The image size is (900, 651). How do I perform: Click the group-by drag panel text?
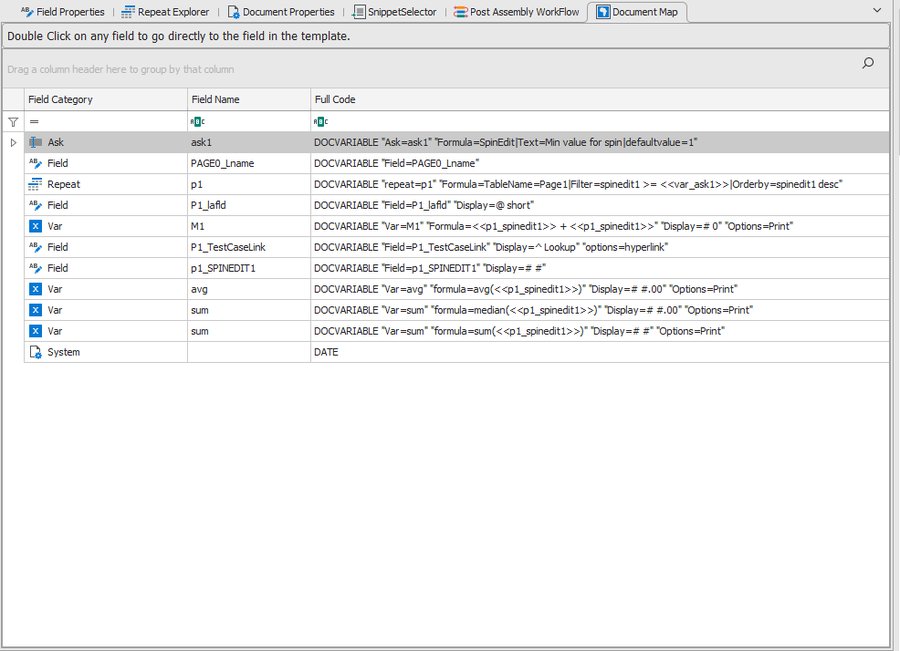[x=121, y=69]
